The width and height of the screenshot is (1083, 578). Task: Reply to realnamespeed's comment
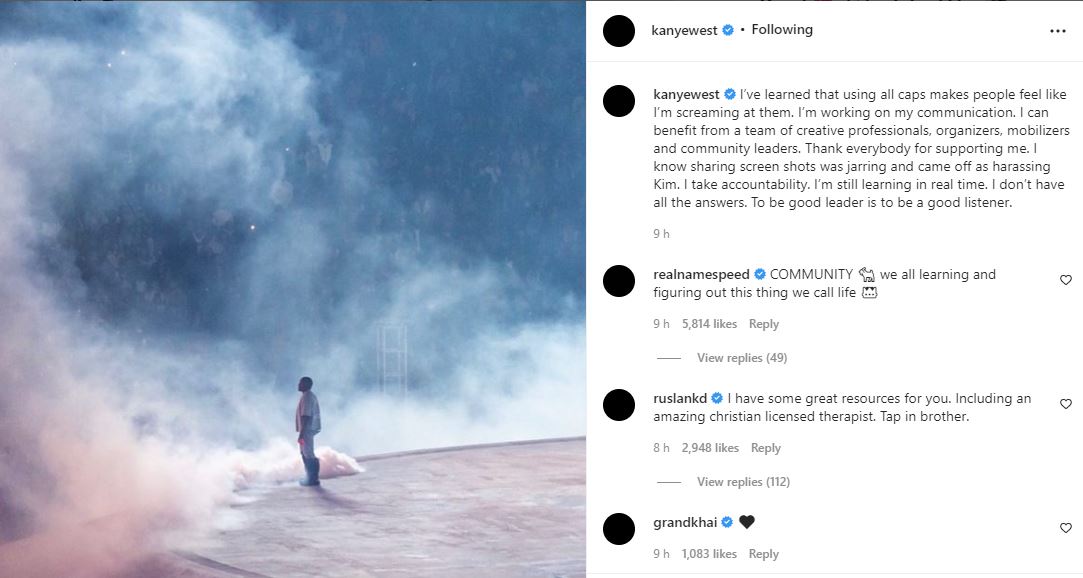click(x=764, y=324)
